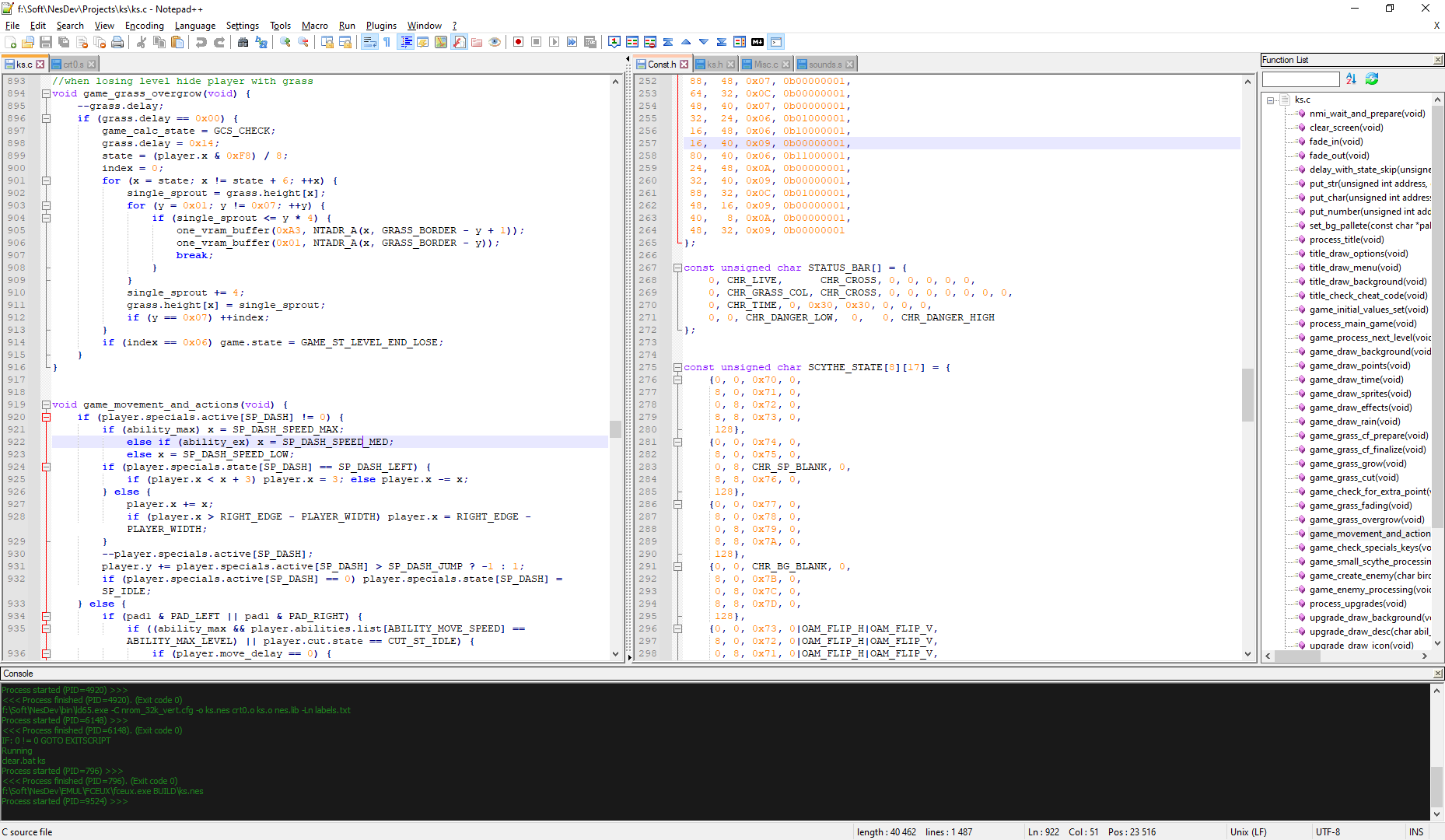Click the Print toolbar icon

tap(117, 42)
